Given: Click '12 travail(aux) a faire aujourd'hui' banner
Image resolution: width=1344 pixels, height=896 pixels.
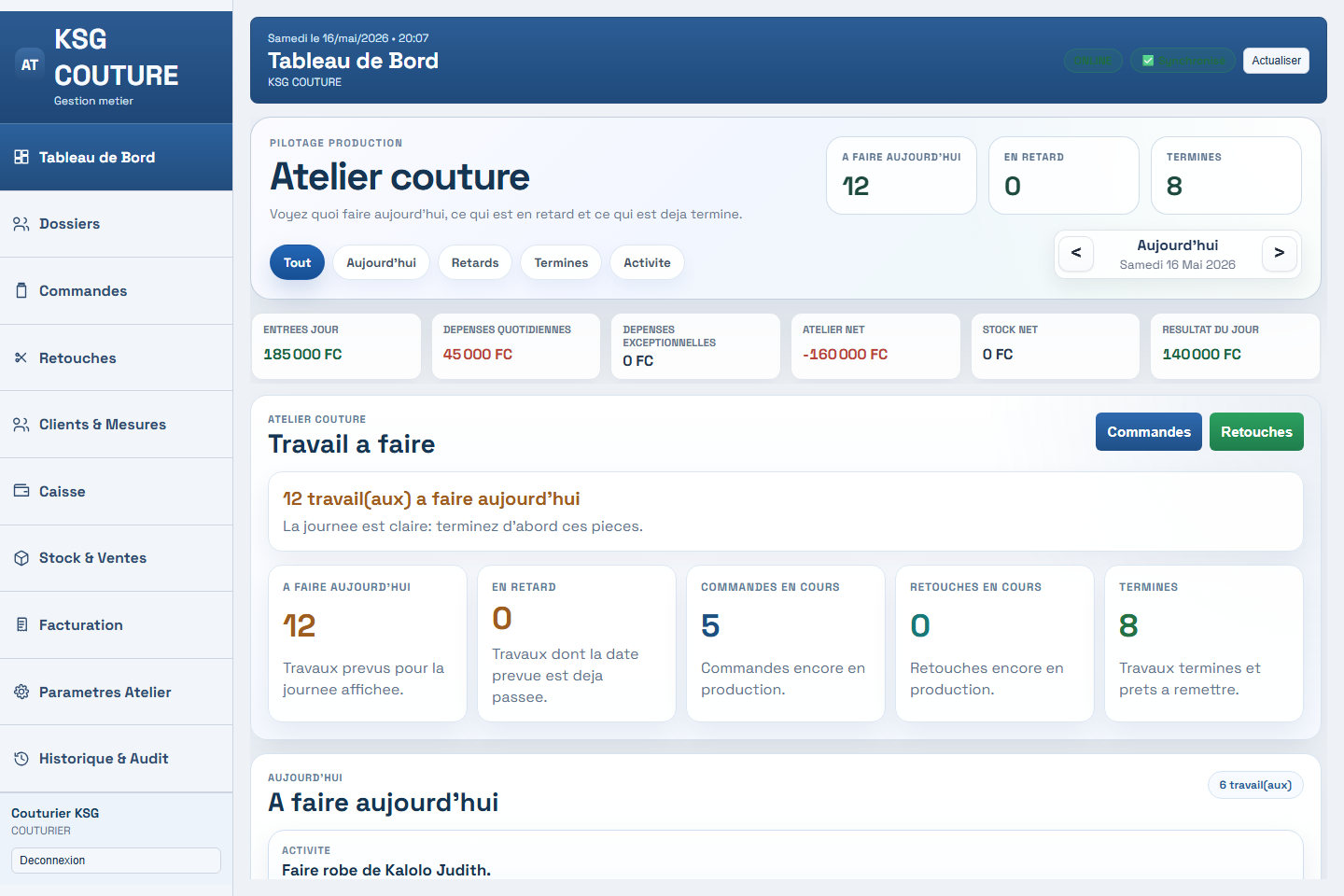Looking at the screenshot, I should coord(786,511).
